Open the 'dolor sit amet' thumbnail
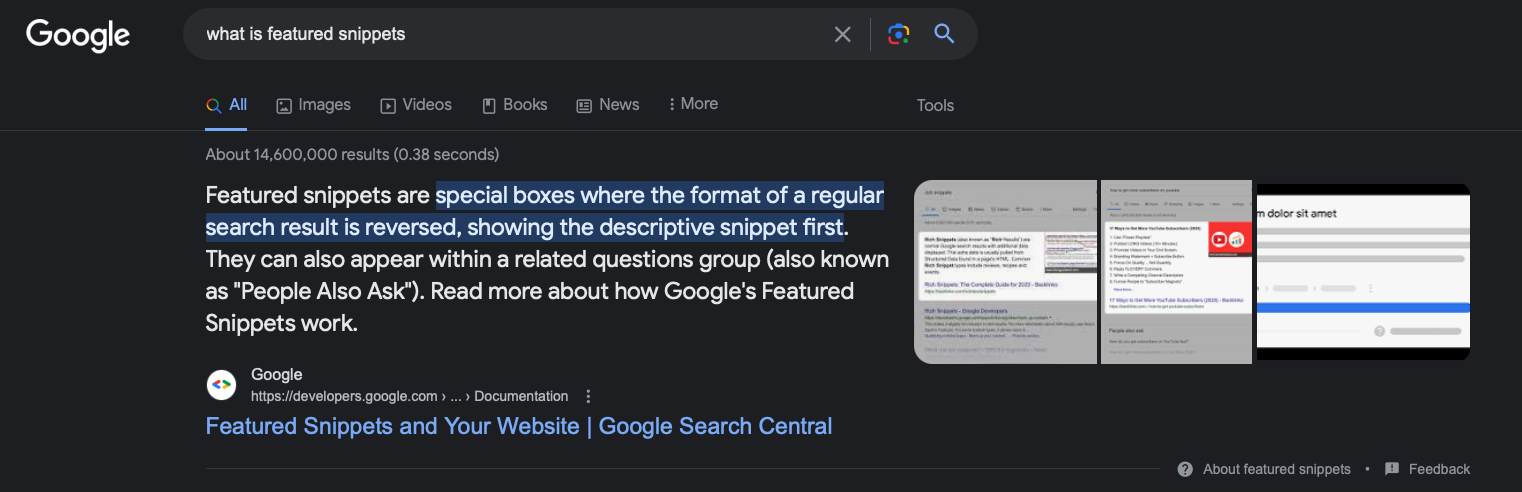 (1363, 271)
